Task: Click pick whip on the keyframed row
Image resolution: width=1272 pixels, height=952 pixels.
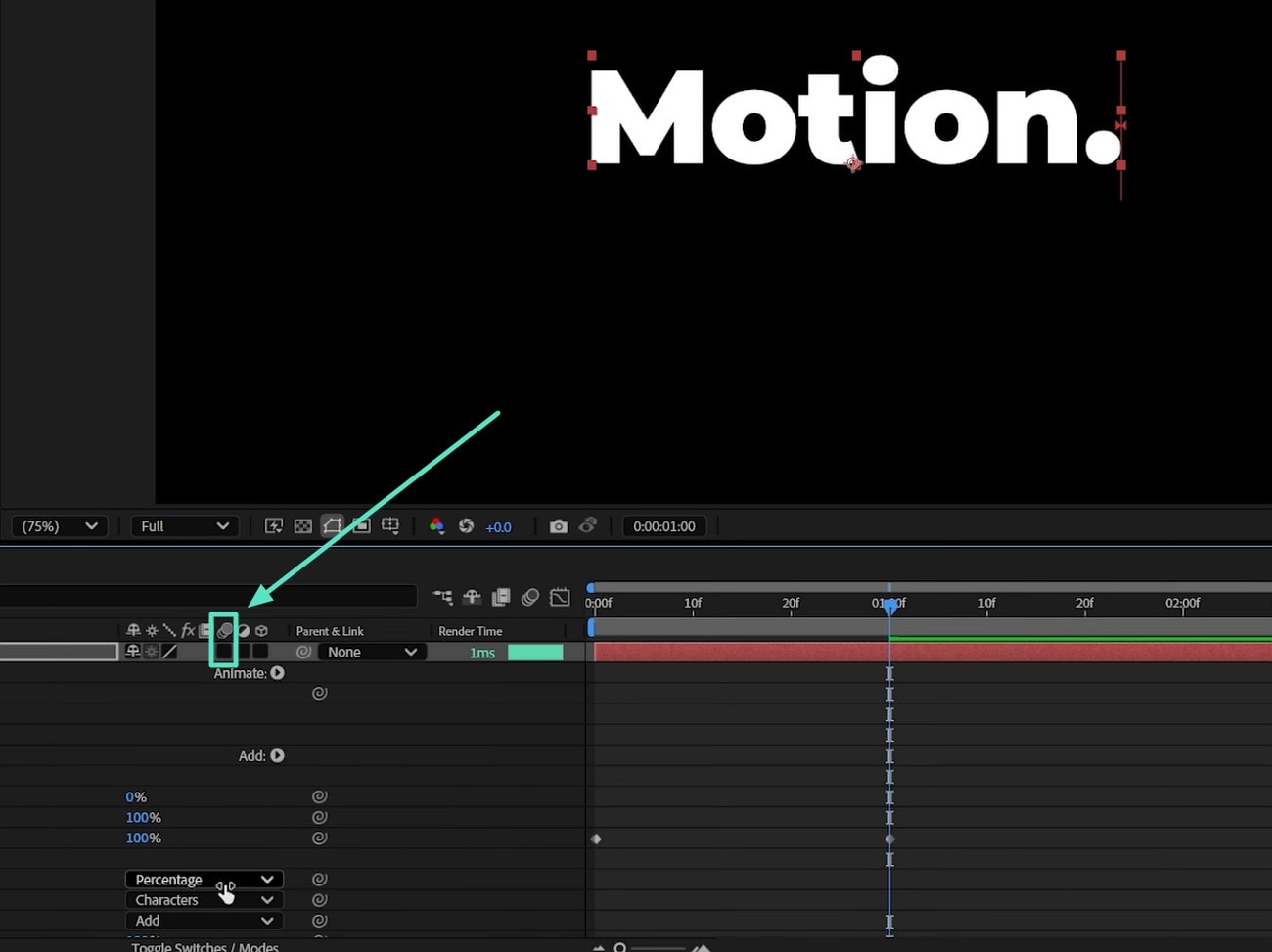Action: point(319,838)
